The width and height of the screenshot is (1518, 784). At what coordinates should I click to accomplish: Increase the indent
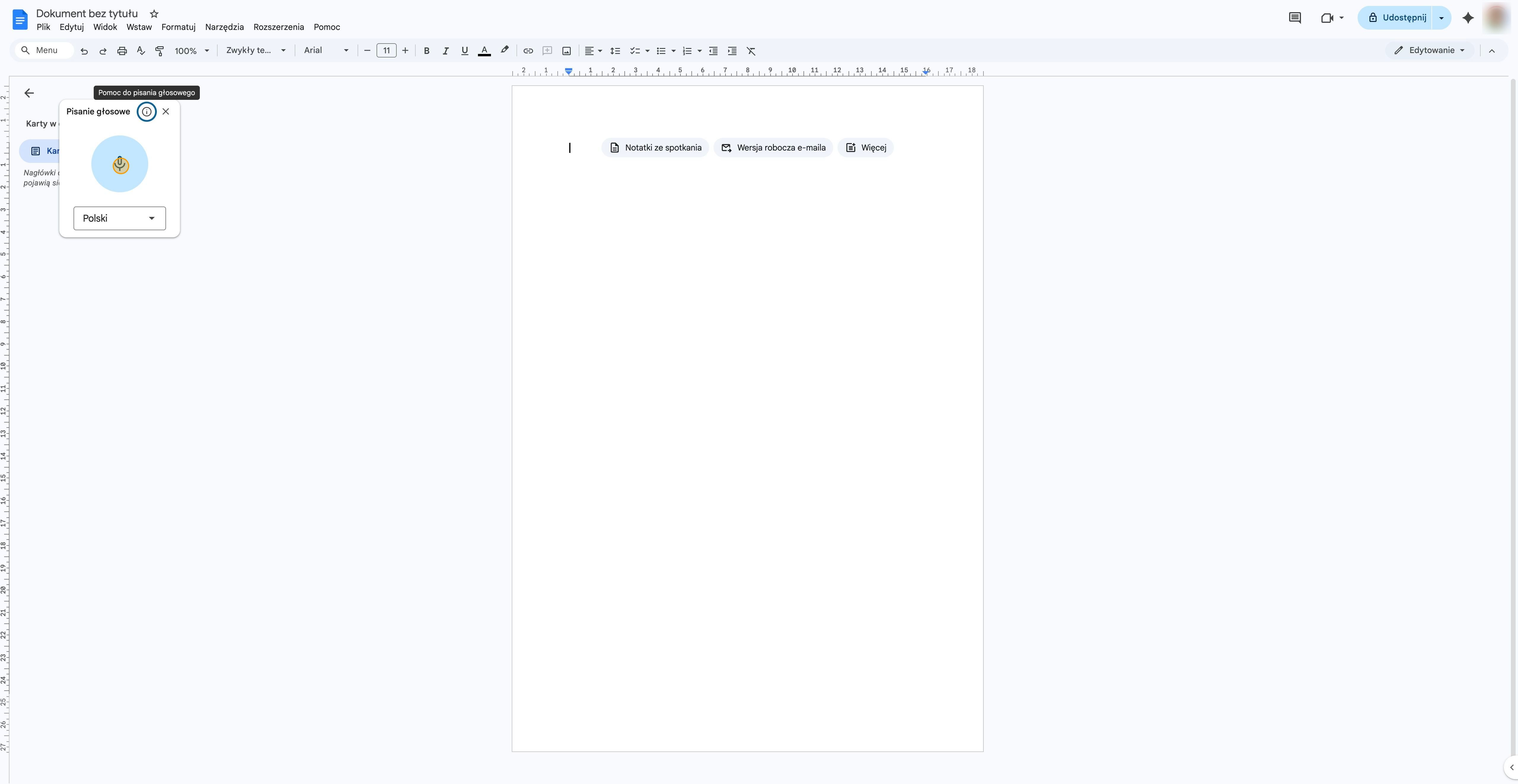(x=732, y=51)
